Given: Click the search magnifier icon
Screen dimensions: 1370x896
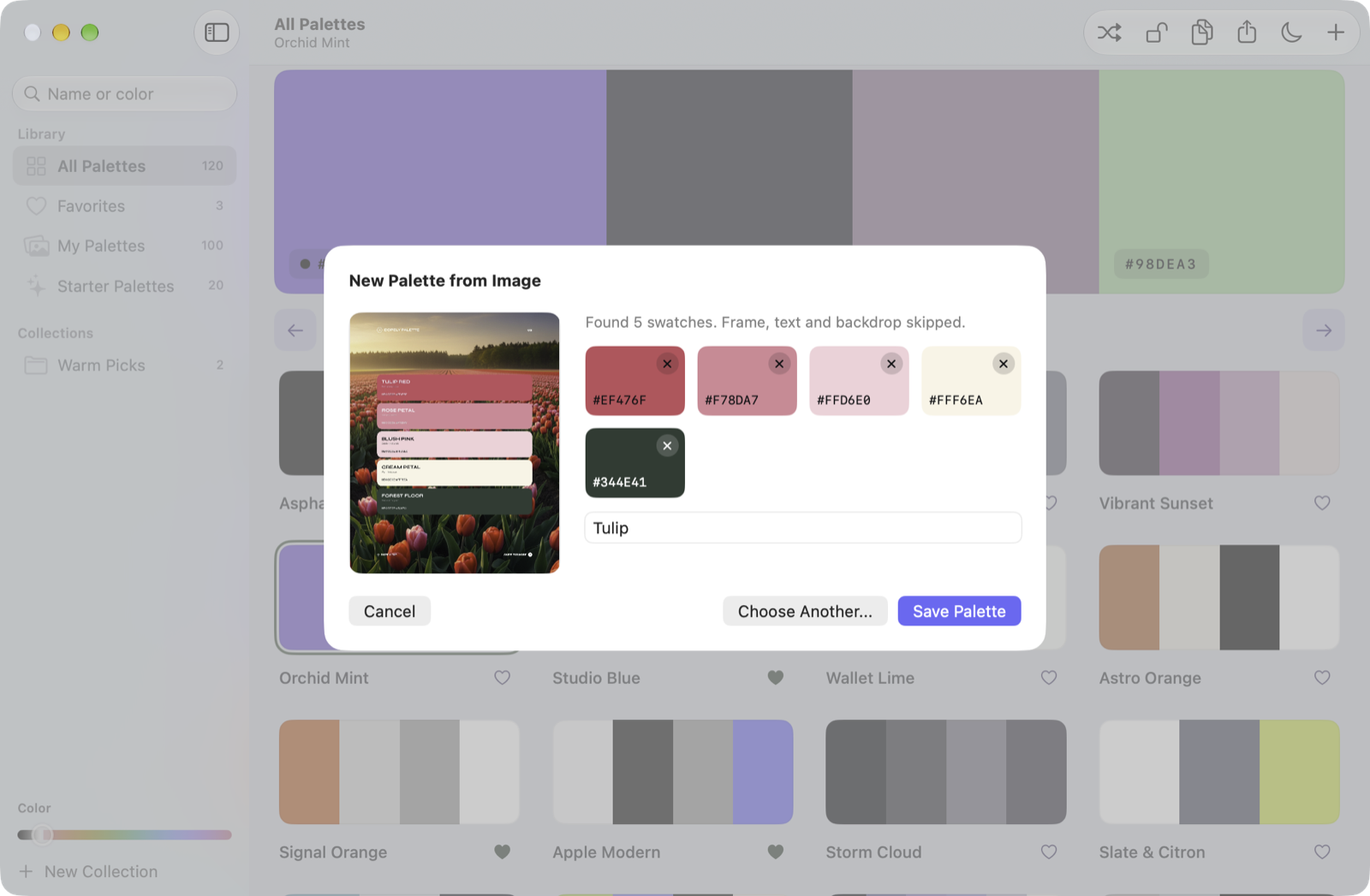Looking at the screenshot, I should pos(33,93).
